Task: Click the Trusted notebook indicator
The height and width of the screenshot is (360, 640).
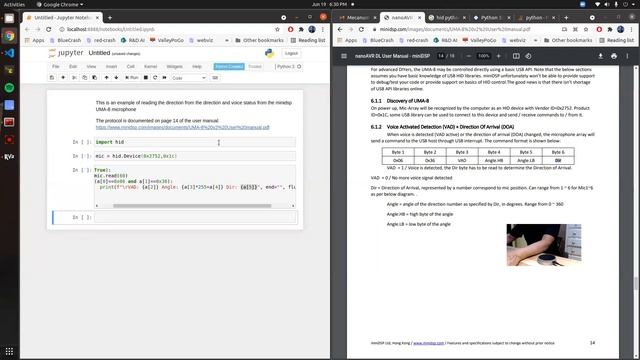Action: coord(255,67)
